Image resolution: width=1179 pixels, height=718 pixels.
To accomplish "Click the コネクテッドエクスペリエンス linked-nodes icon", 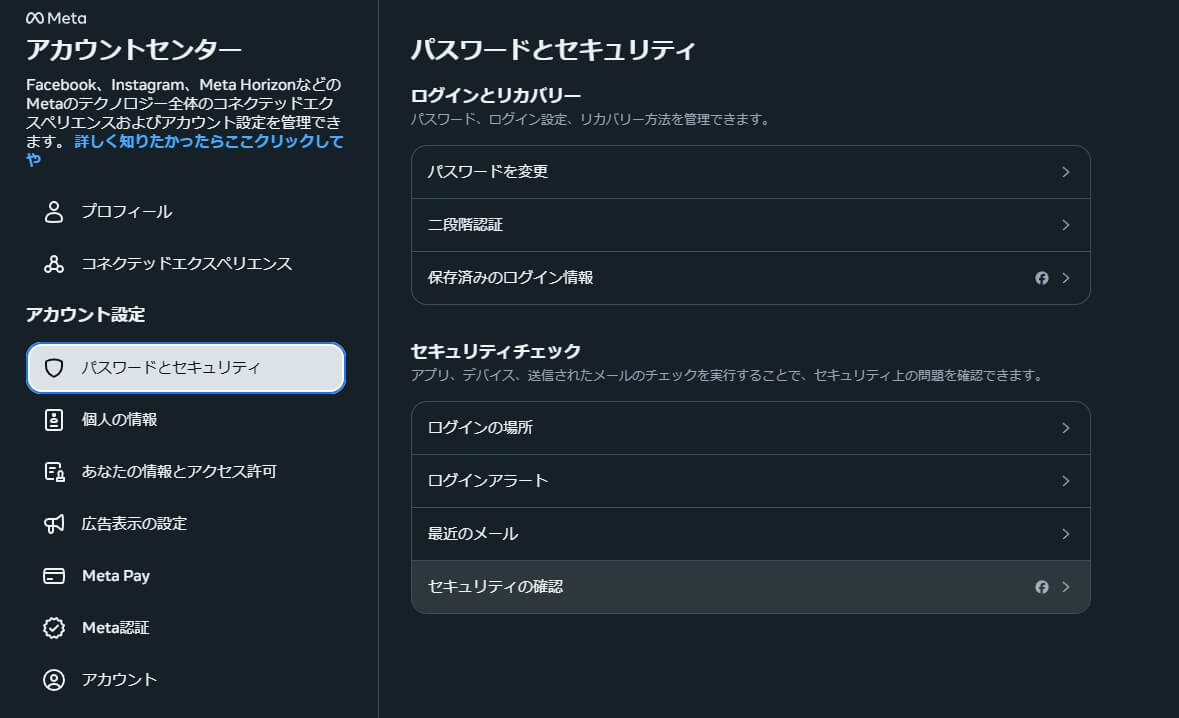I will point(53,264).
